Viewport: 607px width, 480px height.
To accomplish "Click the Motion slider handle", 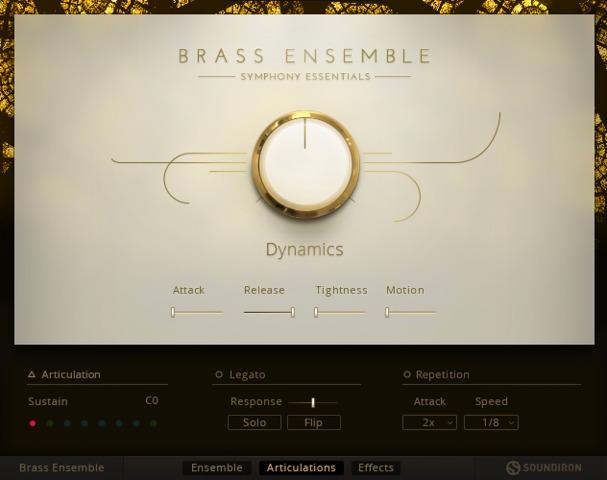I will (387, 312).
